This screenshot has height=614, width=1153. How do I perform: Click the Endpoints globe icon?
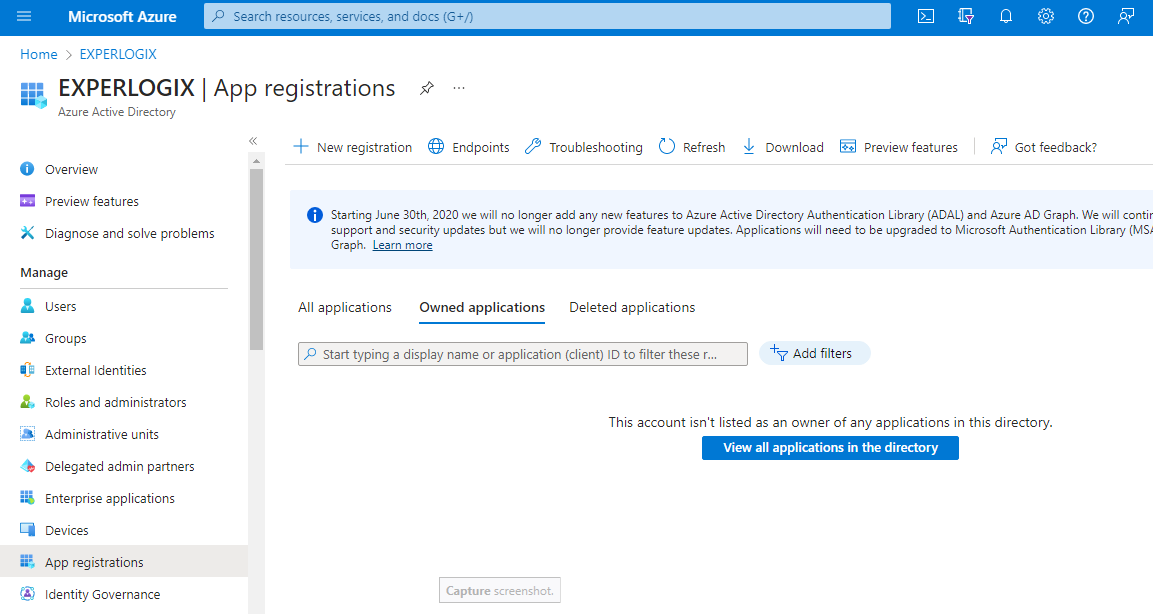tap(436, 146)
